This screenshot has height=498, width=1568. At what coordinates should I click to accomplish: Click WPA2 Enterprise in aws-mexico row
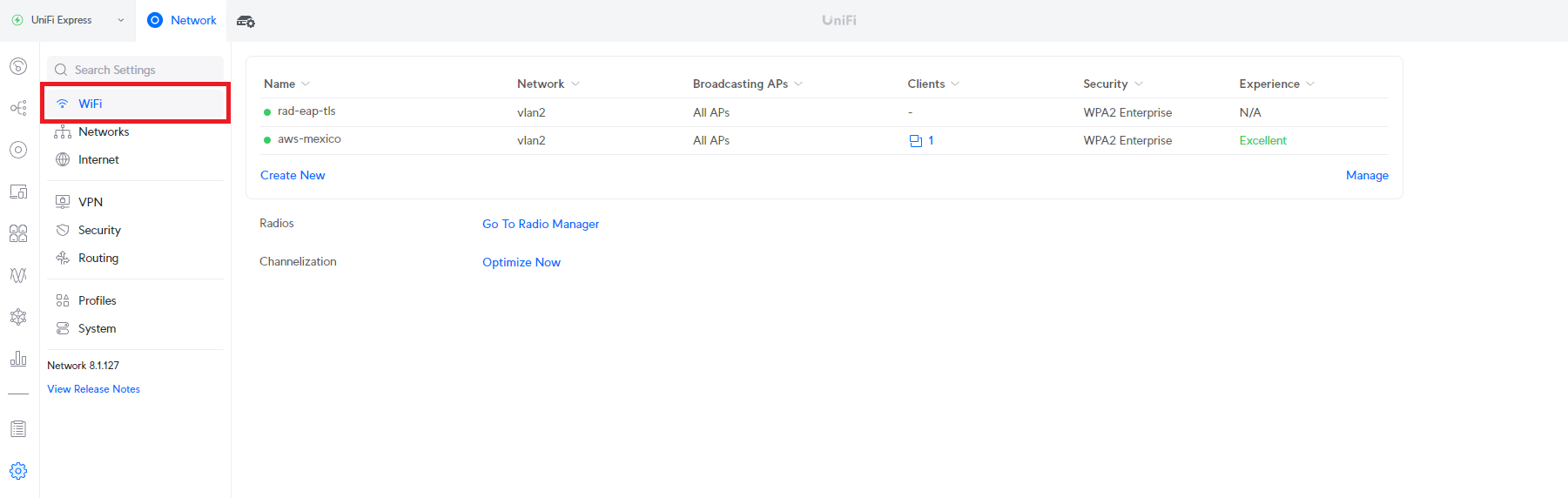pyautogui.click(x=1127, y=140)
